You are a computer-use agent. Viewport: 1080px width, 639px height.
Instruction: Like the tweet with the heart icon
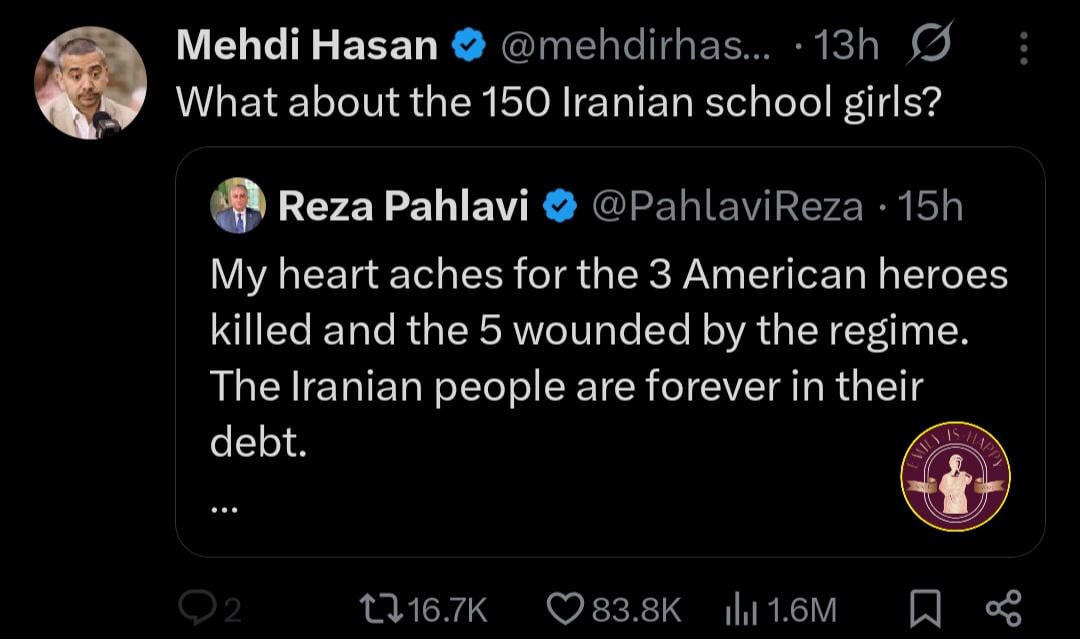click(x=566, y=607)
